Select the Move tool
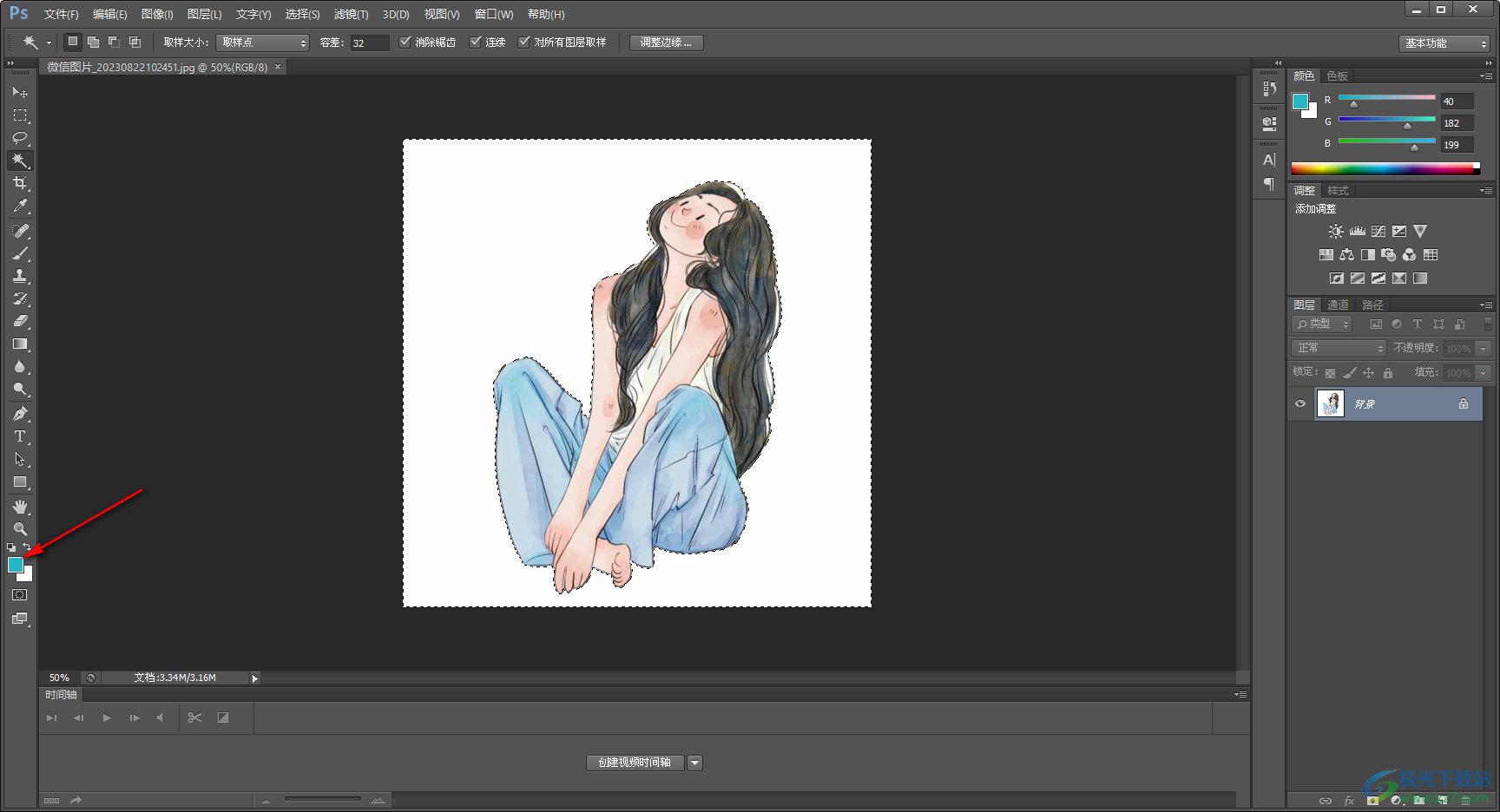1500x812 pixels. click(20, 92)
